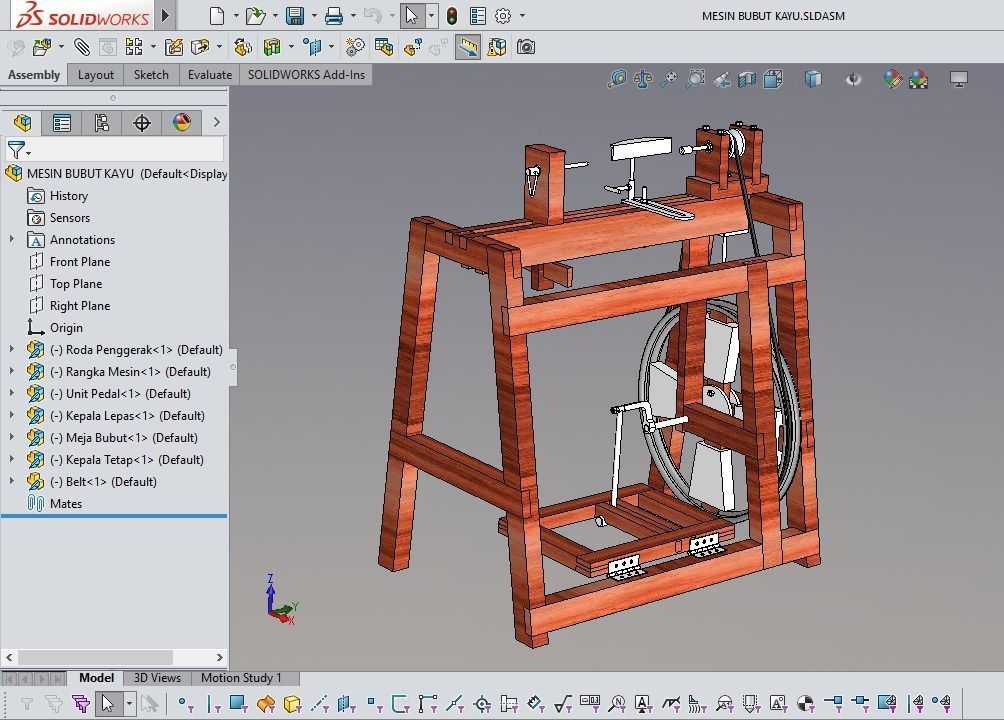Image resolution: width=1004 pixels, height=720 pixels.
Task: Open the File Properties list icon
Action: (x=478, y=15)
